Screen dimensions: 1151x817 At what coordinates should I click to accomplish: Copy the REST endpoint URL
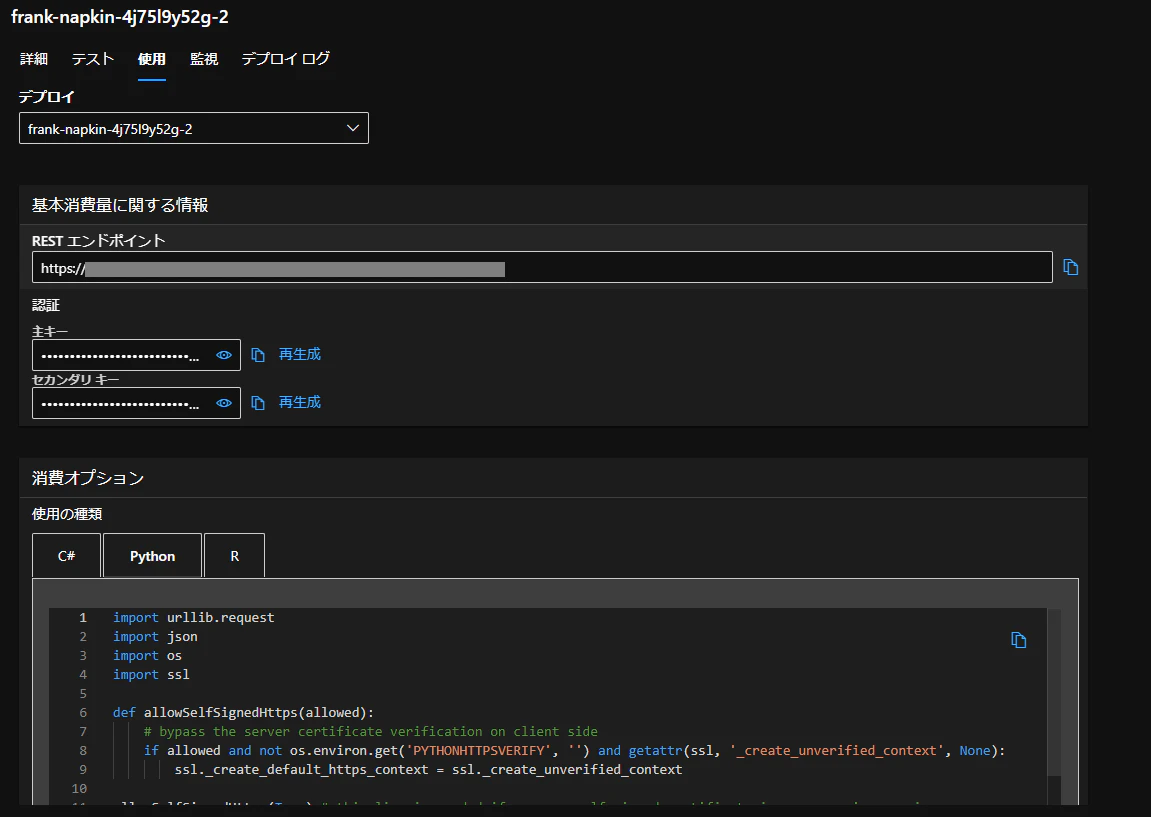1070,267
